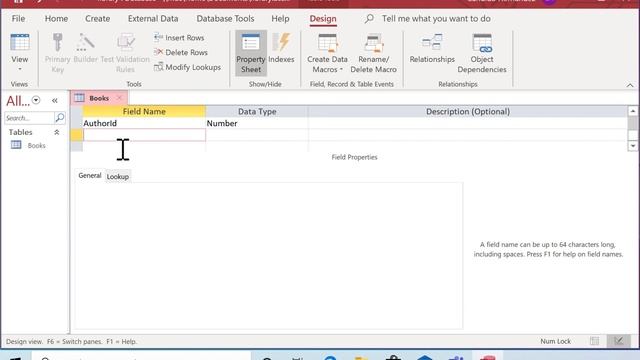Click Delete Rows
640x360 pixels.
[x=181, y=52]
